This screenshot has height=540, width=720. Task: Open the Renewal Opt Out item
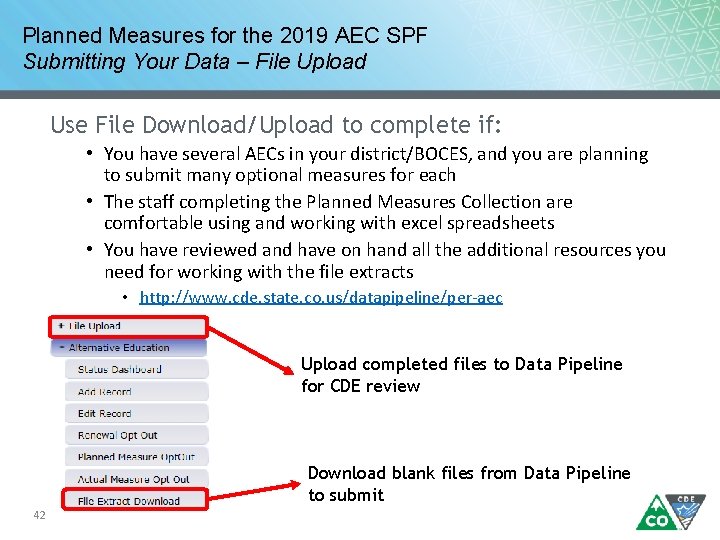(x=117, y=436)
